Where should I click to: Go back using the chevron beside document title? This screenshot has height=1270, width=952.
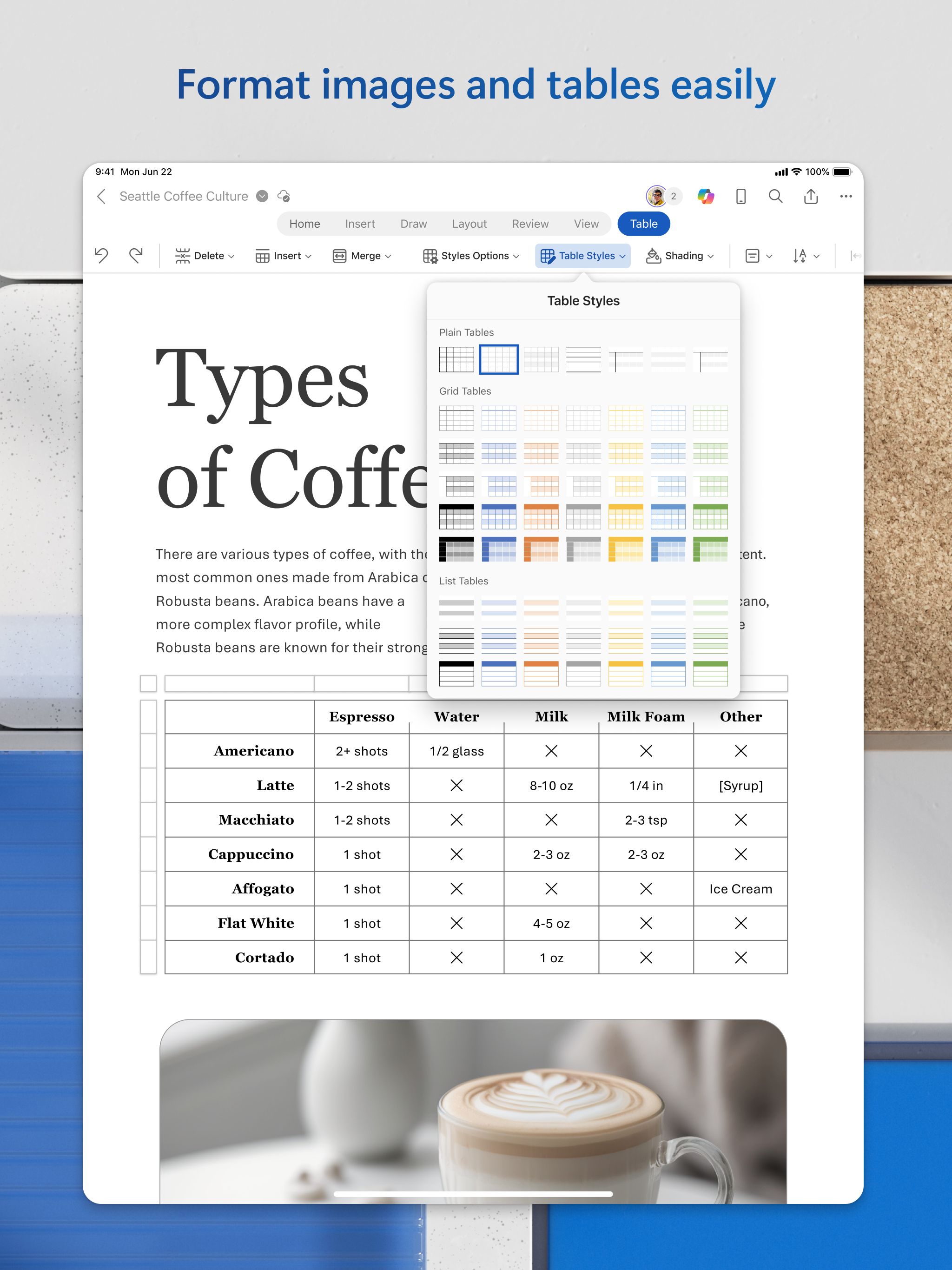(102, 196)
